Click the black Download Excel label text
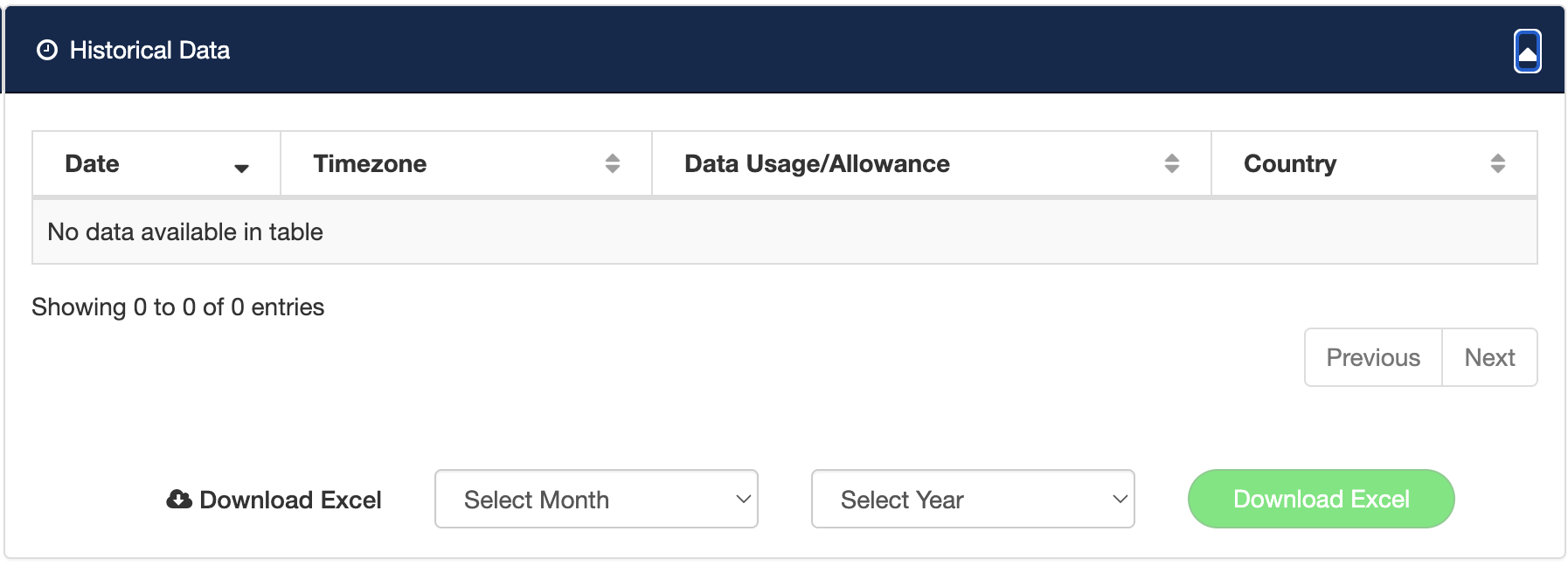The width and height of the screenshot is (1568, 566). [290, 500]
